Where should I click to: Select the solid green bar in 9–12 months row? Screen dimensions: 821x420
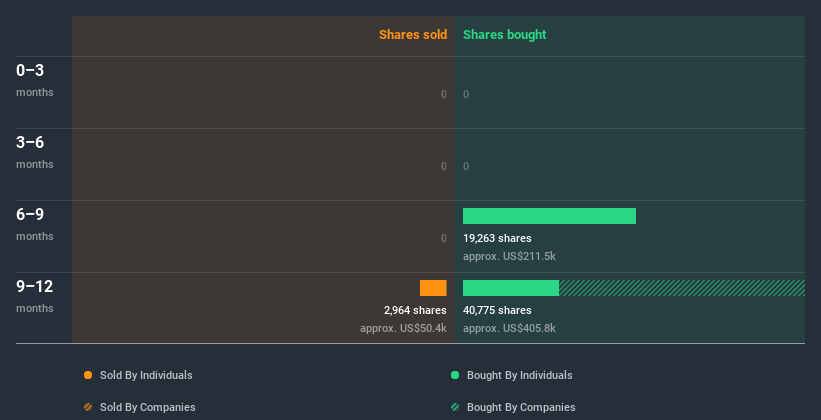pos(511,288)
